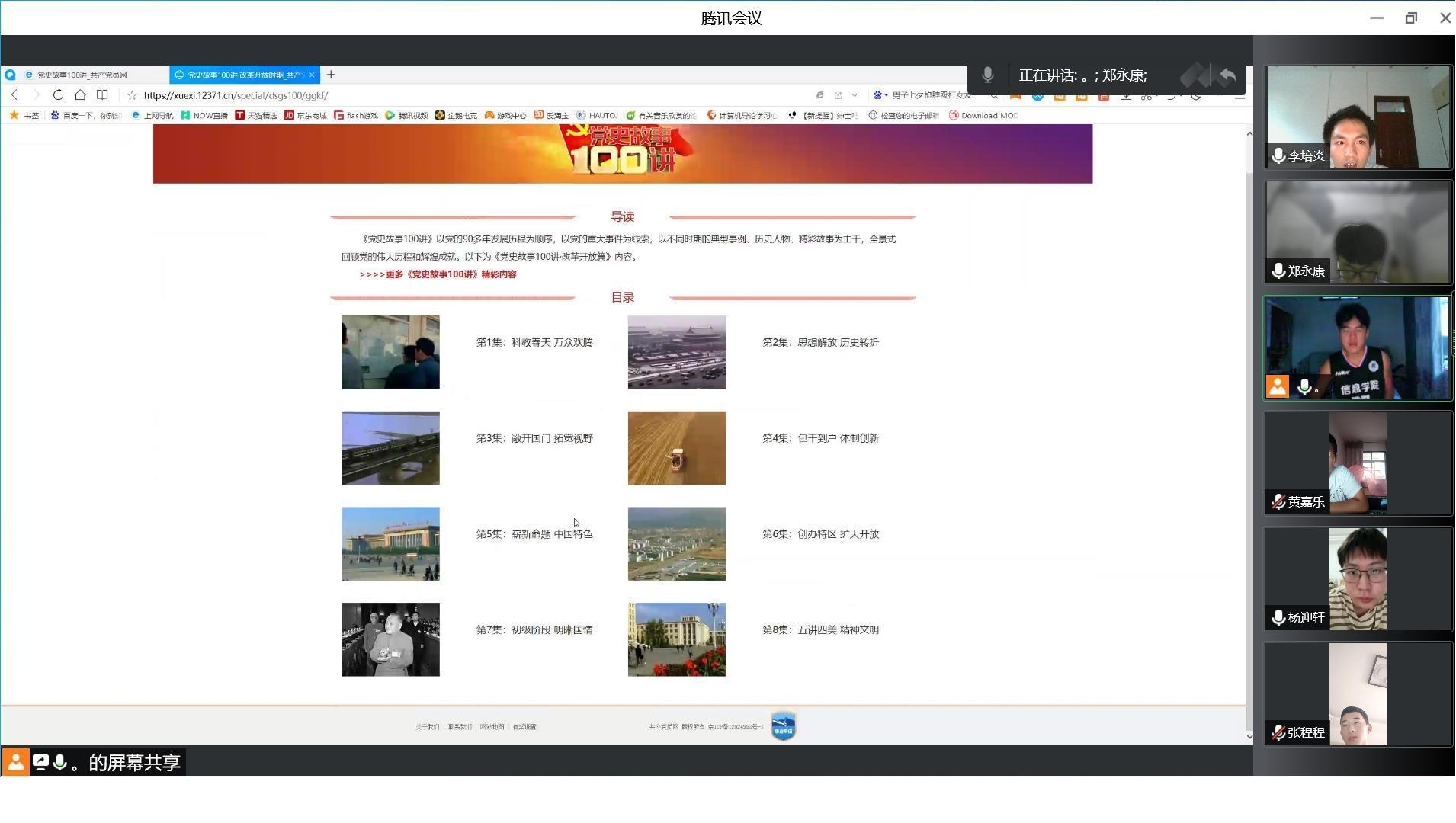Click the 联系我们 footer link

tap(460, 727)
